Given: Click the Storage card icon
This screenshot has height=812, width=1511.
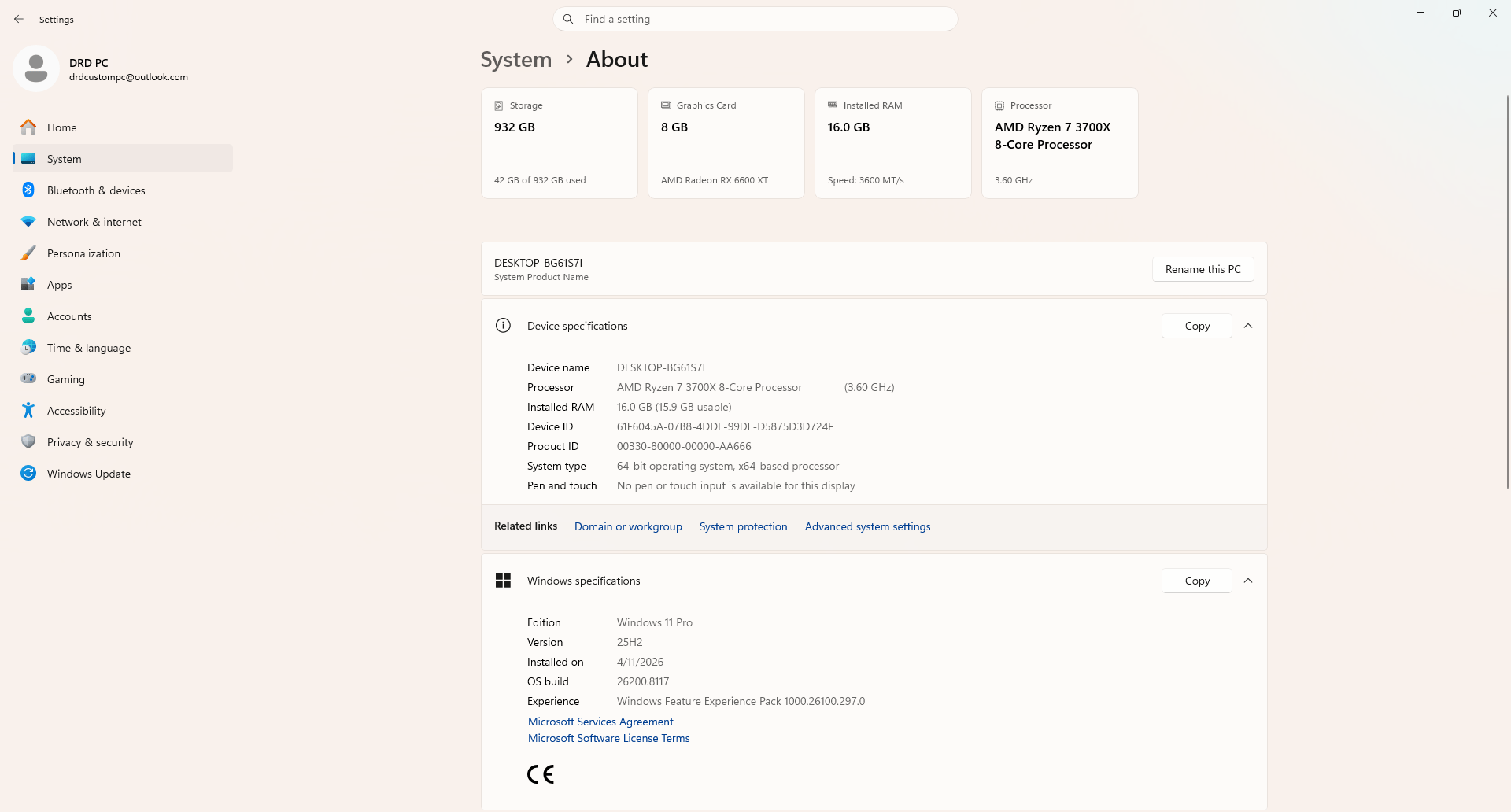Looking at the screenshot, I should [x=499, y=105].
